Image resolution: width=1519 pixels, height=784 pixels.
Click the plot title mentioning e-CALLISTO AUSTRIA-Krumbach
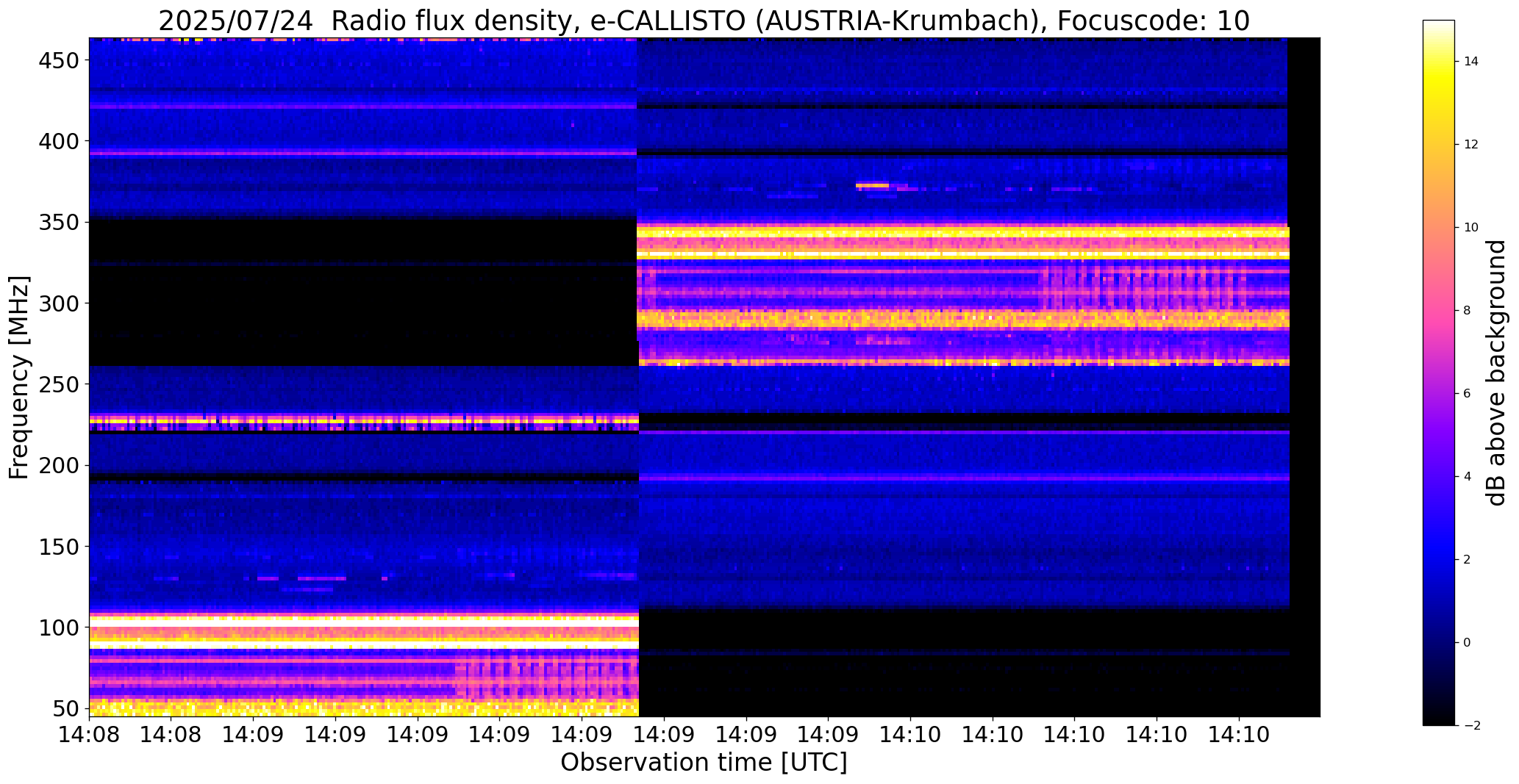click(704, 21)
